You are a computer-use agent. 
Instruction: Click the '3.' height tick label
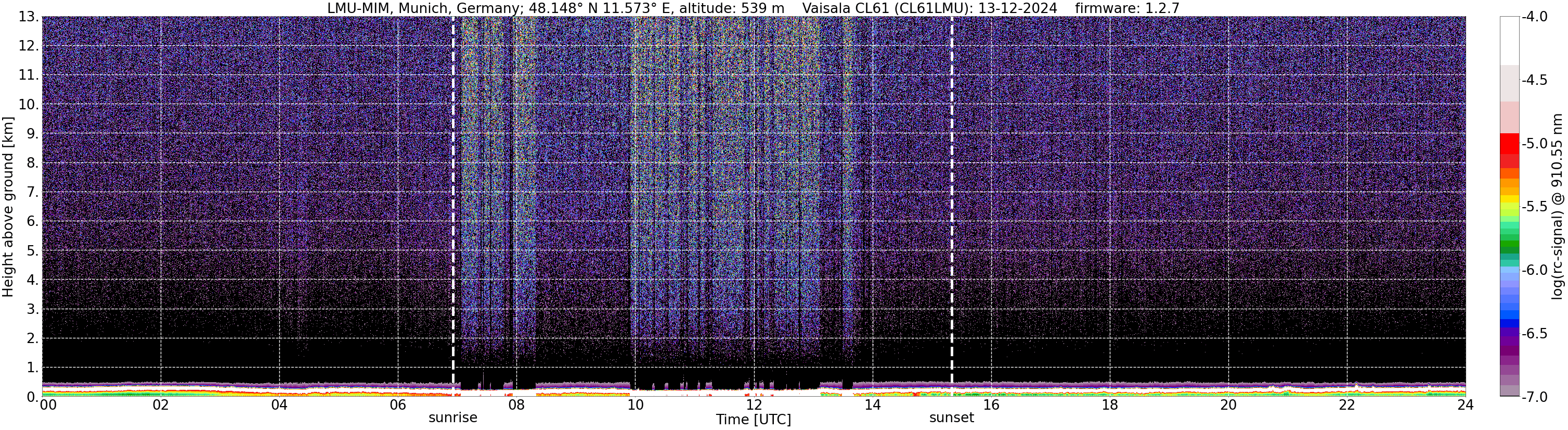(x=33, y=309)
